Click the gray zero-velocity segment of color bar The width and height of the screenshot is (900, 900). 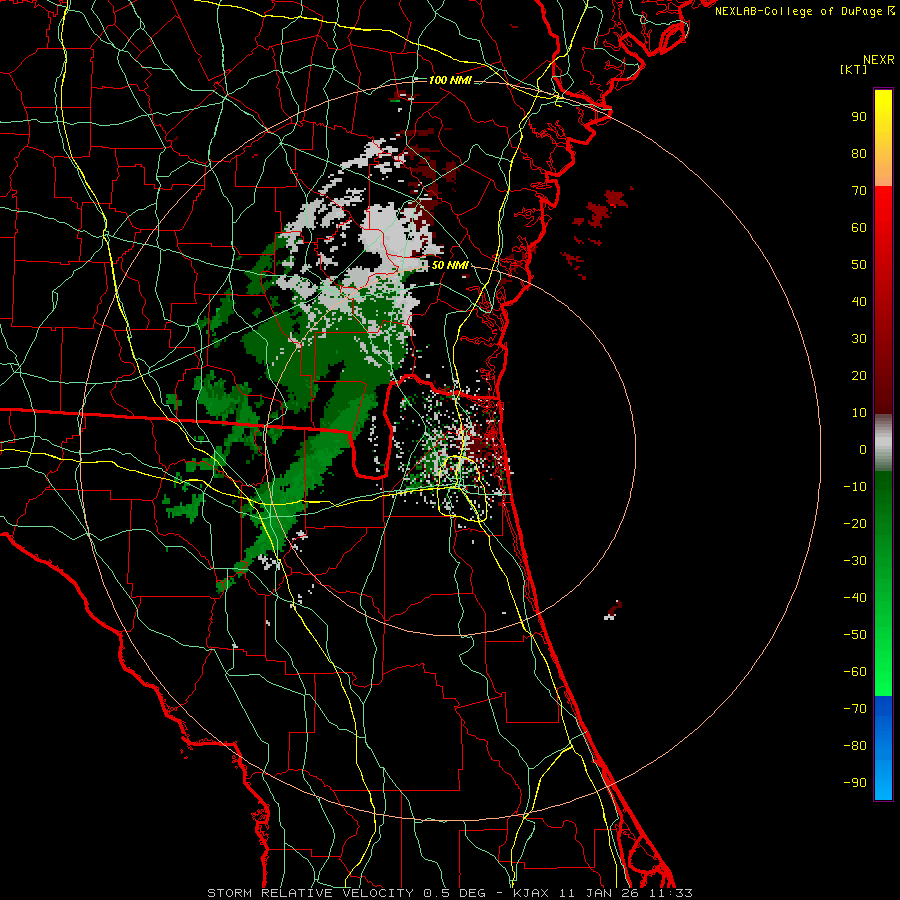(883, 443)
